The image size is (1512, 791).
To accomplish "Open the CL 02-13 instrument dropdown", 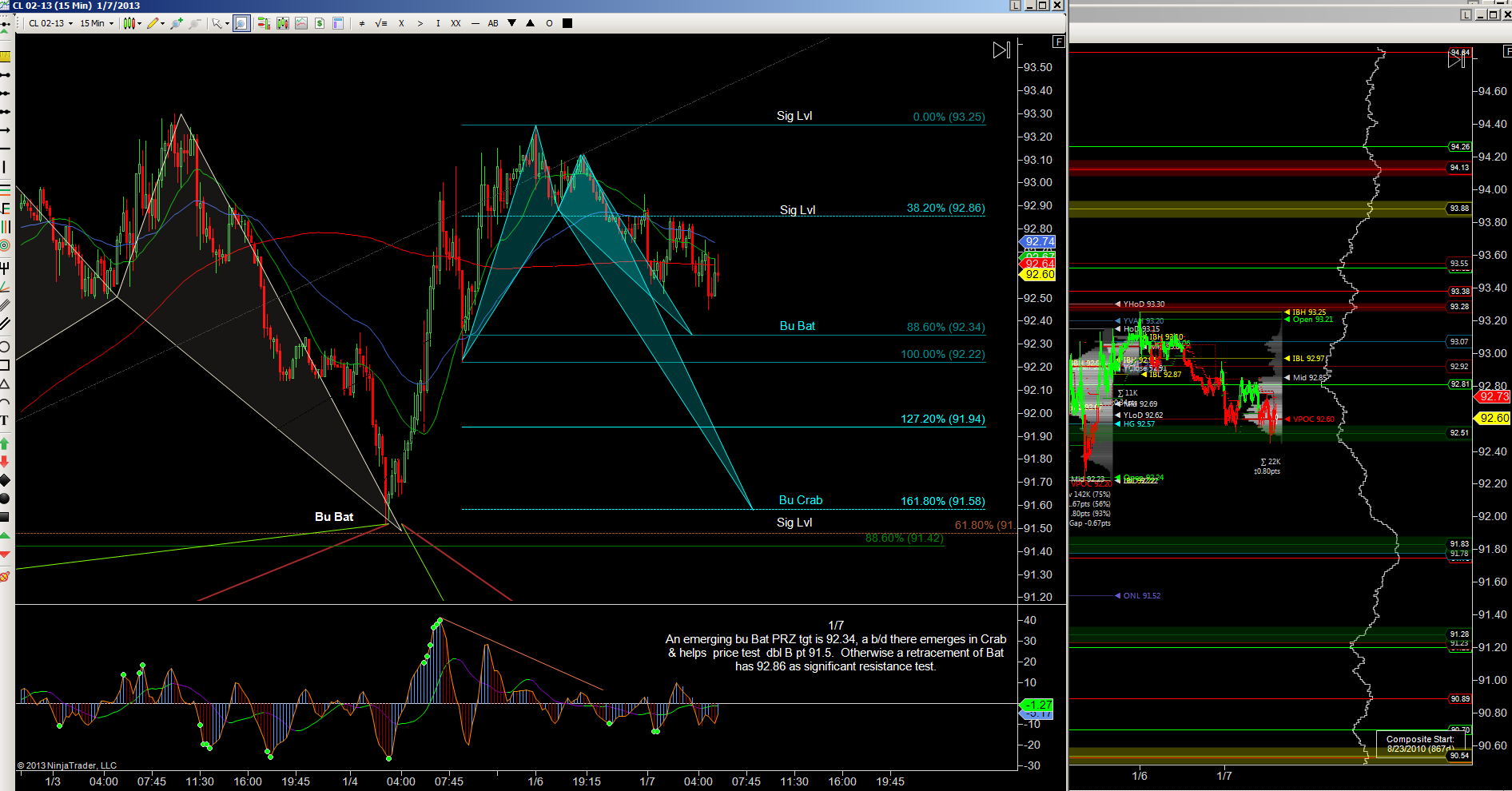I will pyautogui.click(x=50, y=23).
